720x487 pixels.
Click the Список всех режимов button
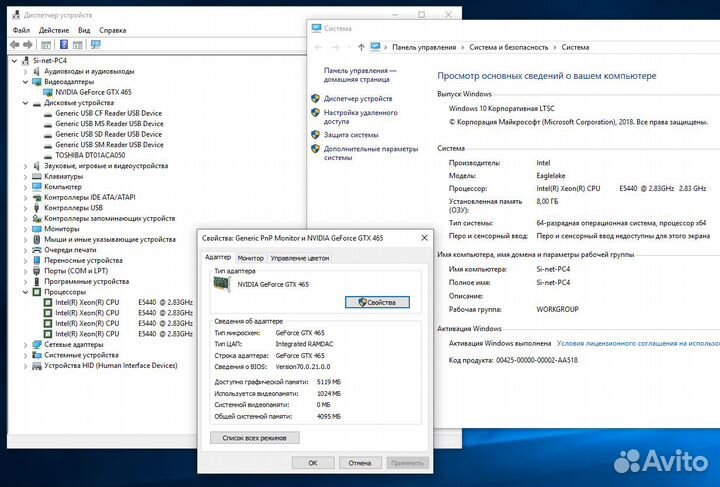(255, 438)
